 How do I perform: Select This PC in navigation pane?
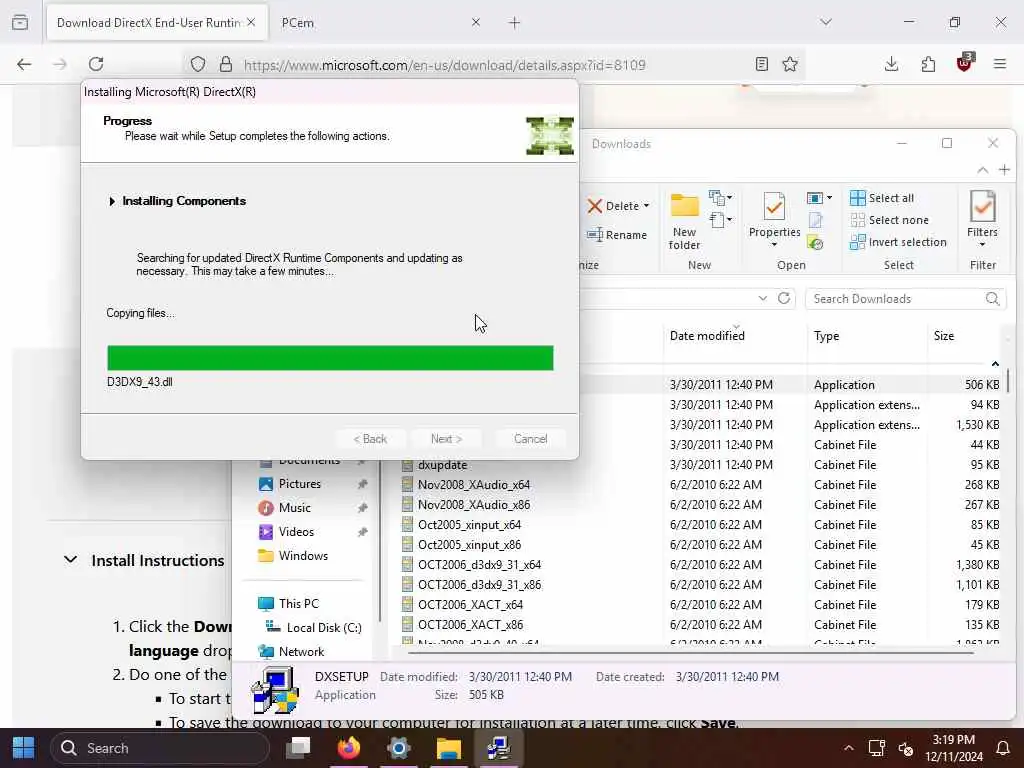(298, 603)
